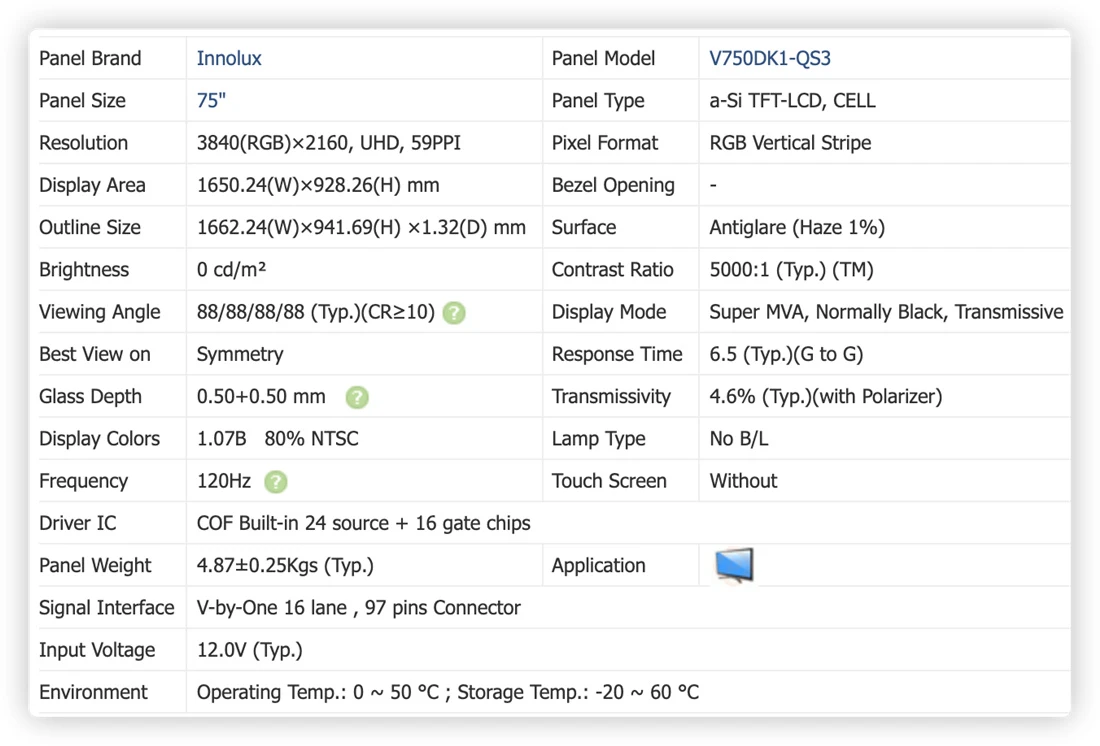Viewport: 1100px width, 746px height.
Task: Click the TV monitor Application icon
Action: (734, 565)
